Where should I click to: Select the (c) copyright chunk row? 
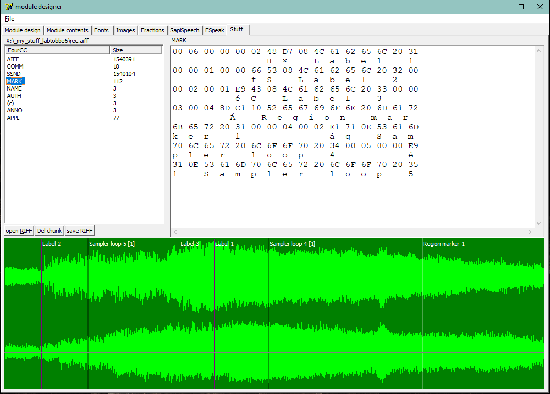tap(83, 103)
